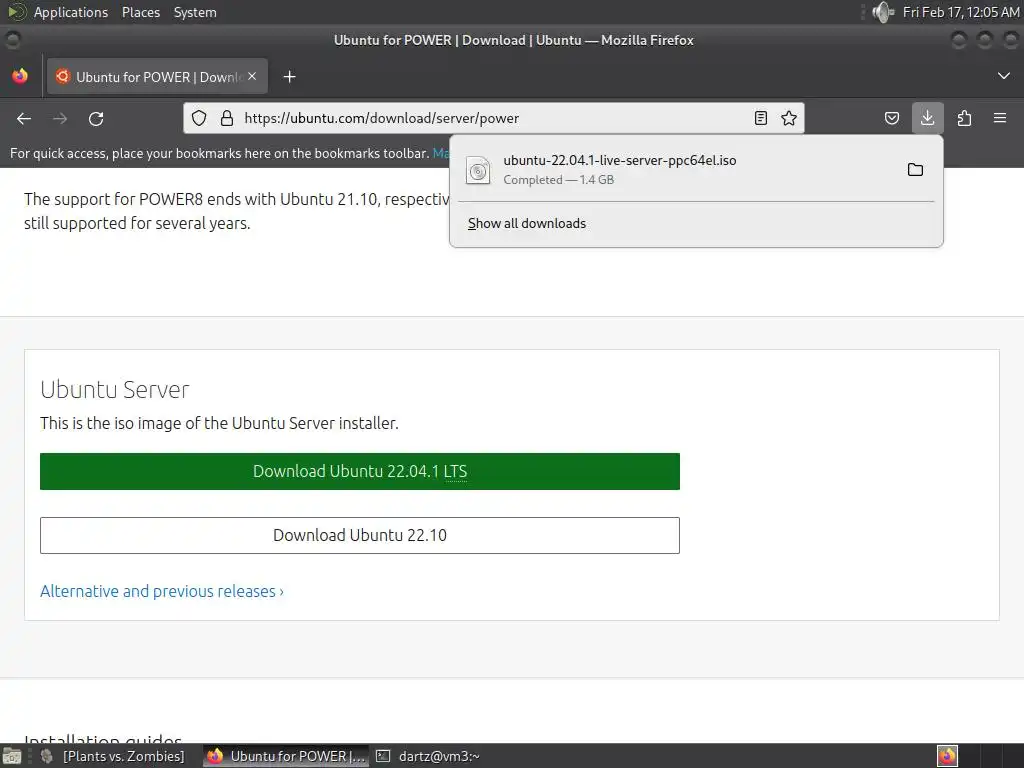Click the URL address field

click(495, 118)
